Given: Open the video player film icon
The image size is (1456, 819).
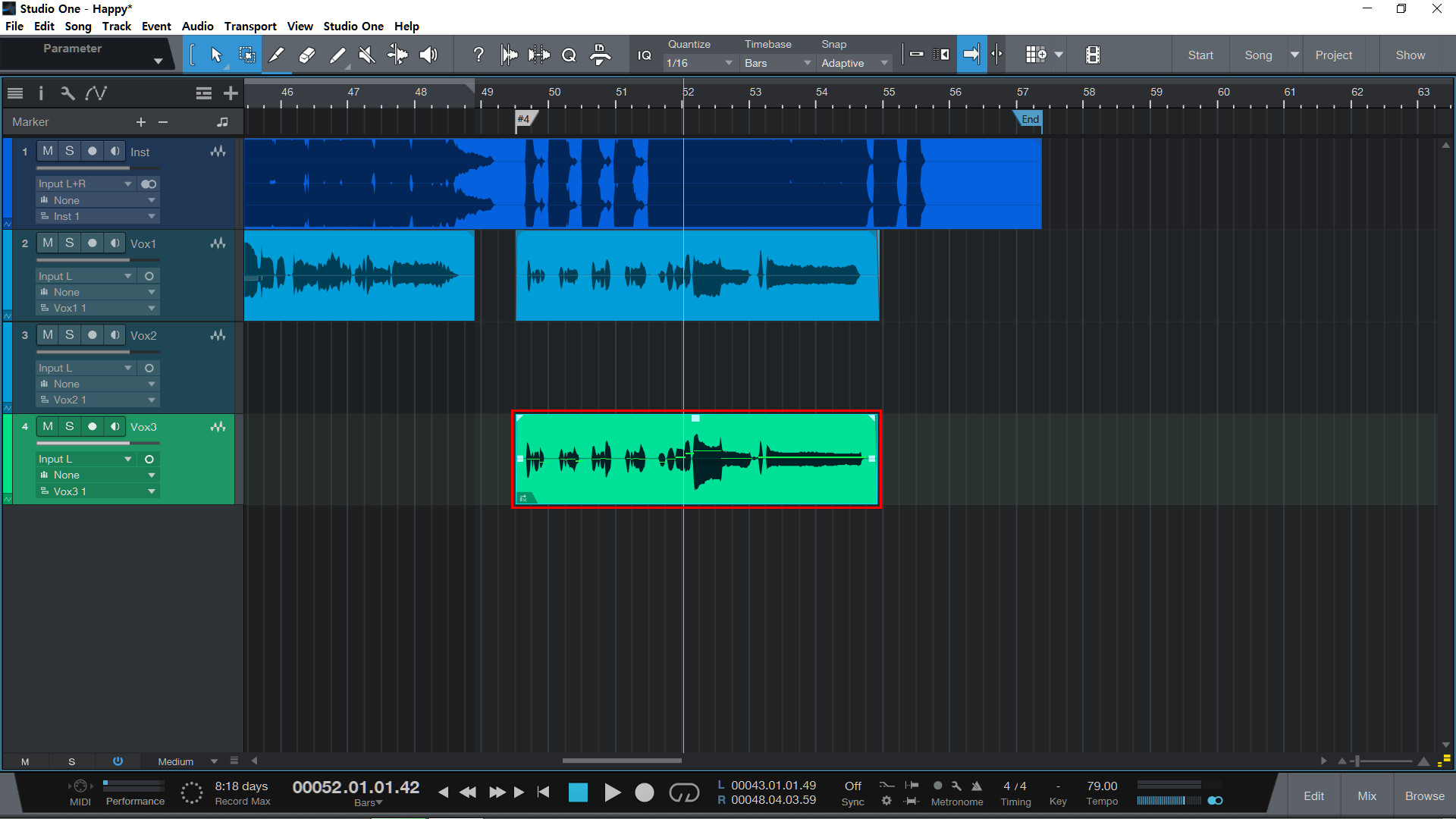Looking at the screenshot, I should tap(1093, 55).
